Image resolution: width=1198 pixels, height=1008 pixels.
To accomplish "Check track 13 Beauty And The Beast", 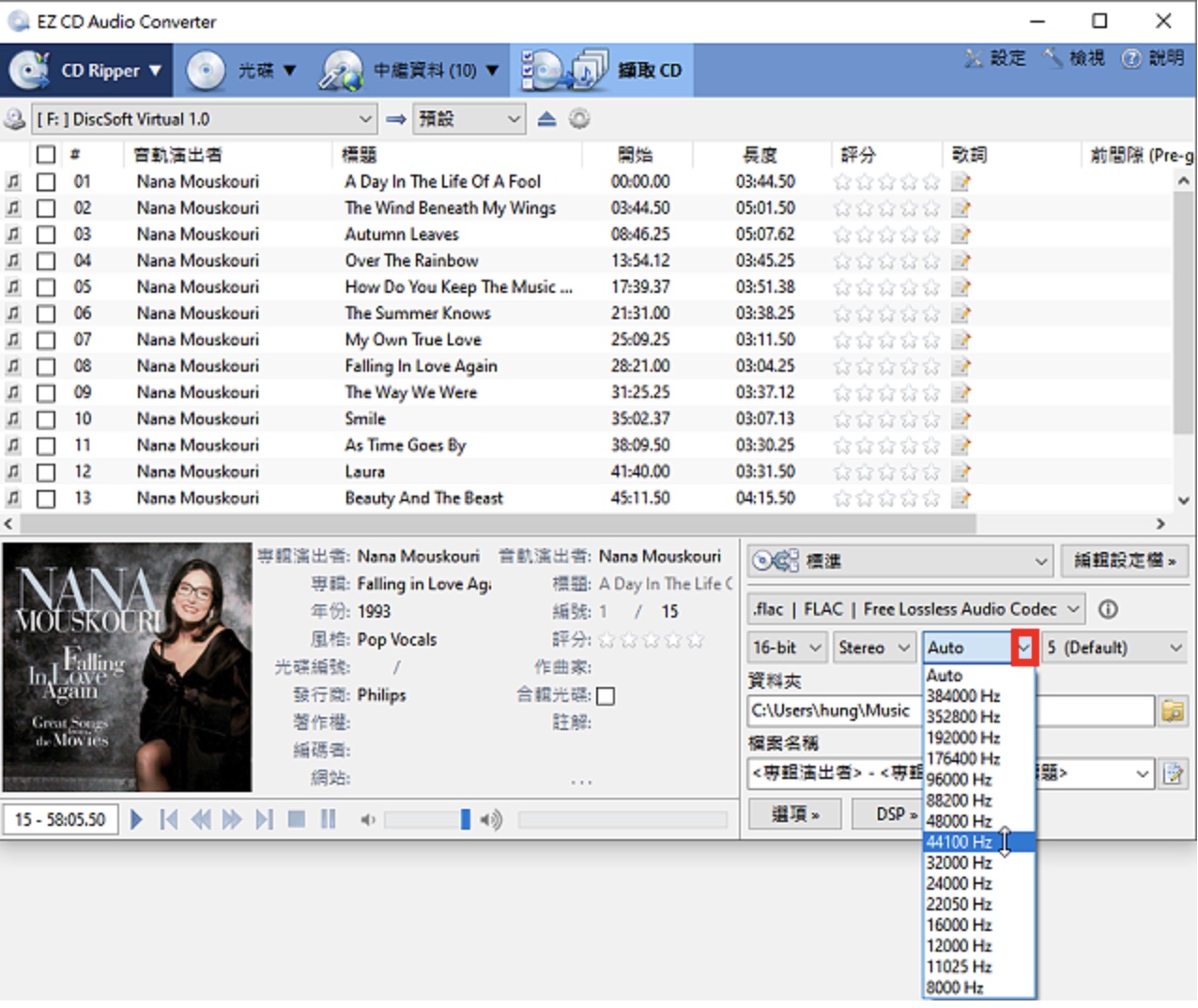I will click(x=45, y=498).
